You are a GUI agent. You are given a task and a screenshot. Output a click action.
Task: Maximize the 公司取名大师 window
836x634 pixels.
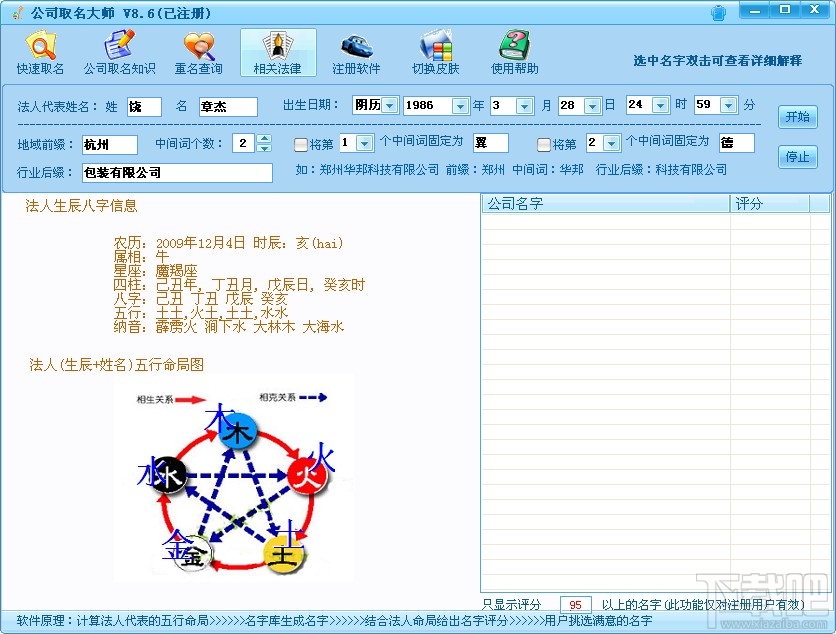(x=784, y=10)
